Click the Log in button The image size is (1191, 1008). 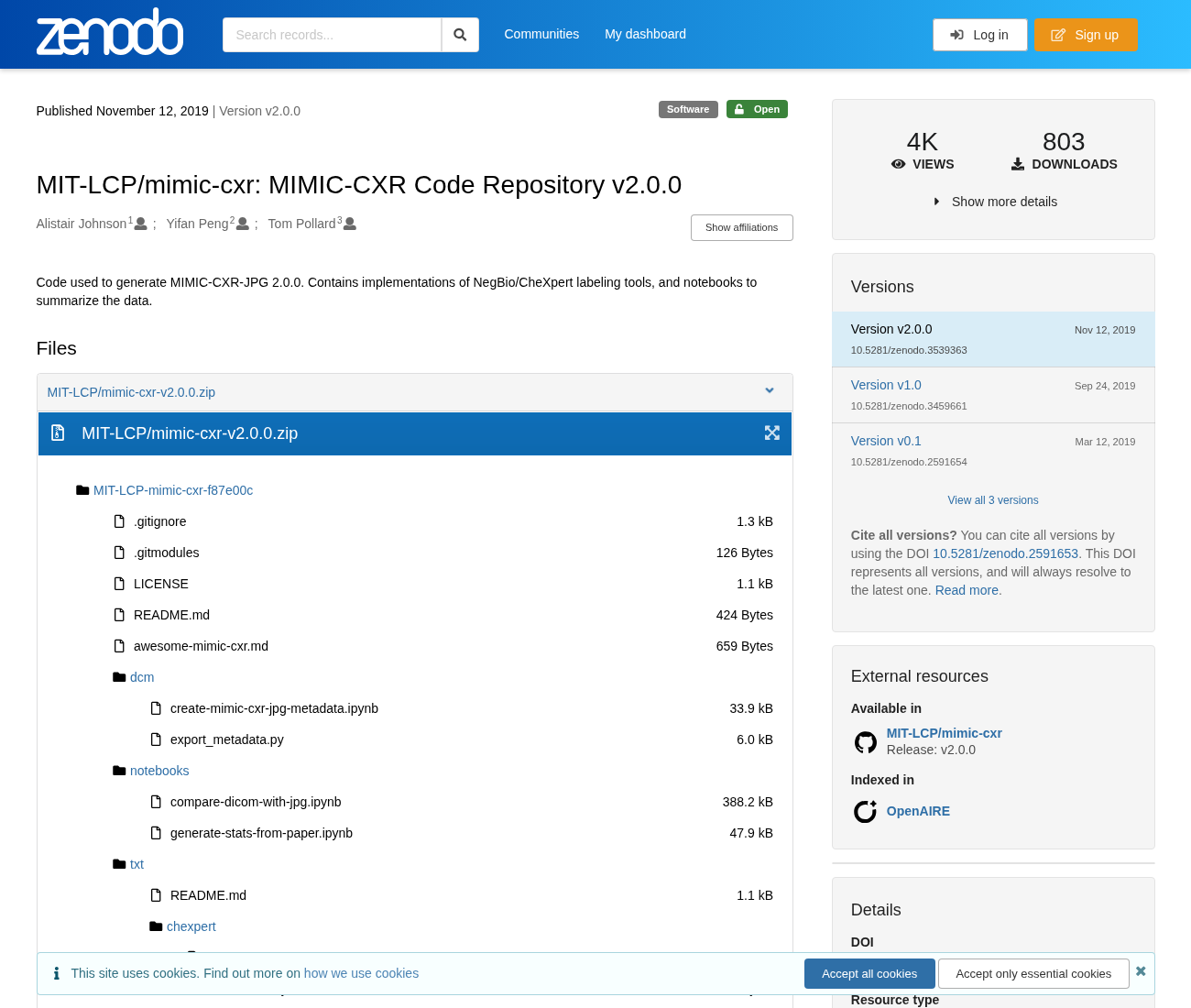coord(979,35)
